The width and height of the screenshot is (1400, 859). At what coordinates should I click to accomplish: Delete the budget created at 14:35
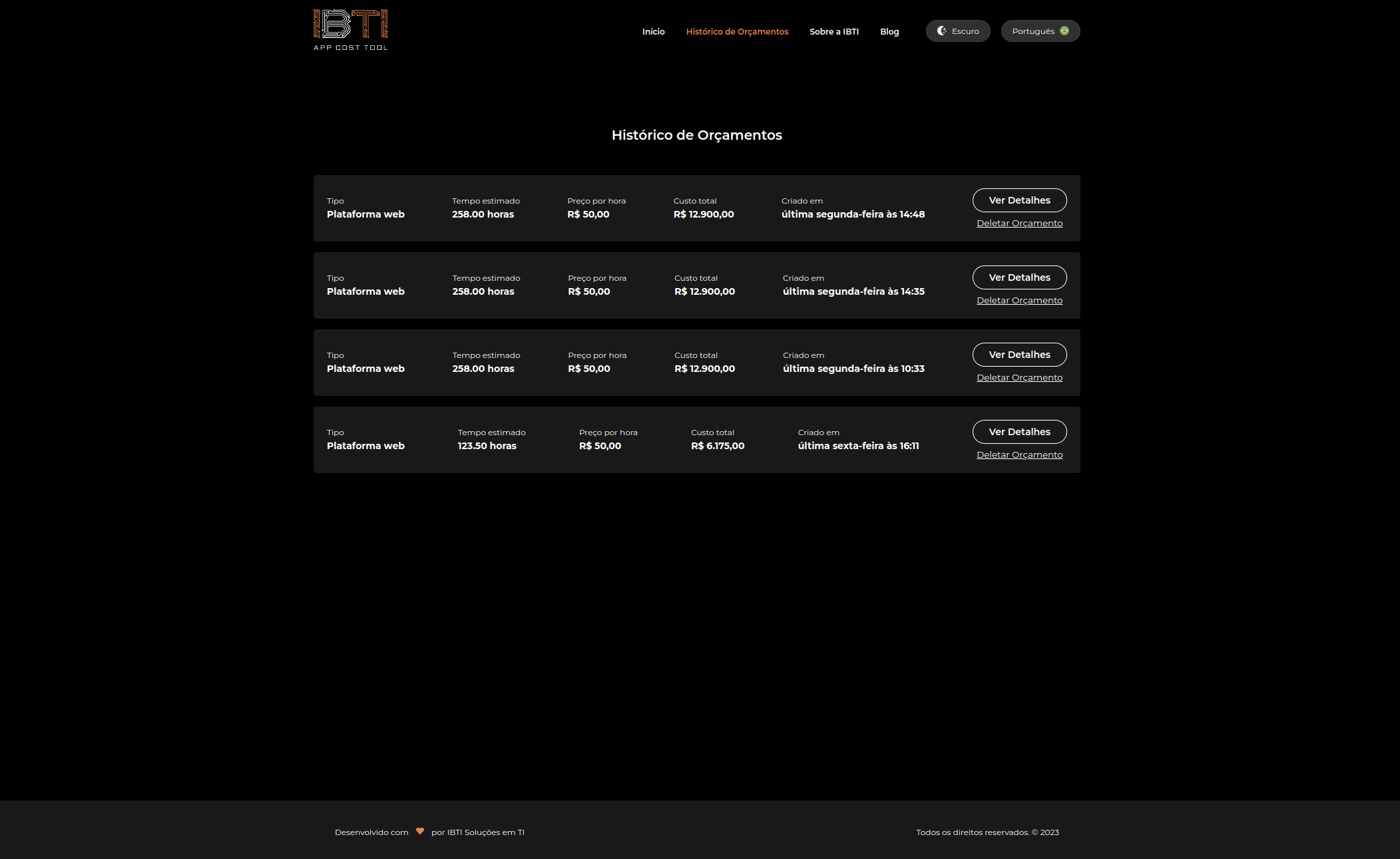click(x=1019, y=301)
